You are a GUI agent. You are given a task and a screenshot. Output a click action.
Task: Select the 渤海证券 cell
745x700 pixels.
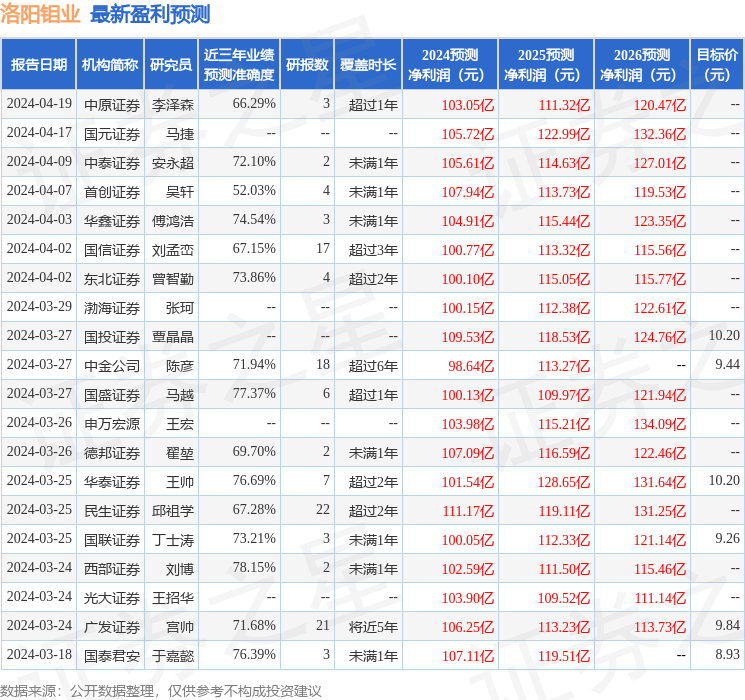(x=112, y=308)
